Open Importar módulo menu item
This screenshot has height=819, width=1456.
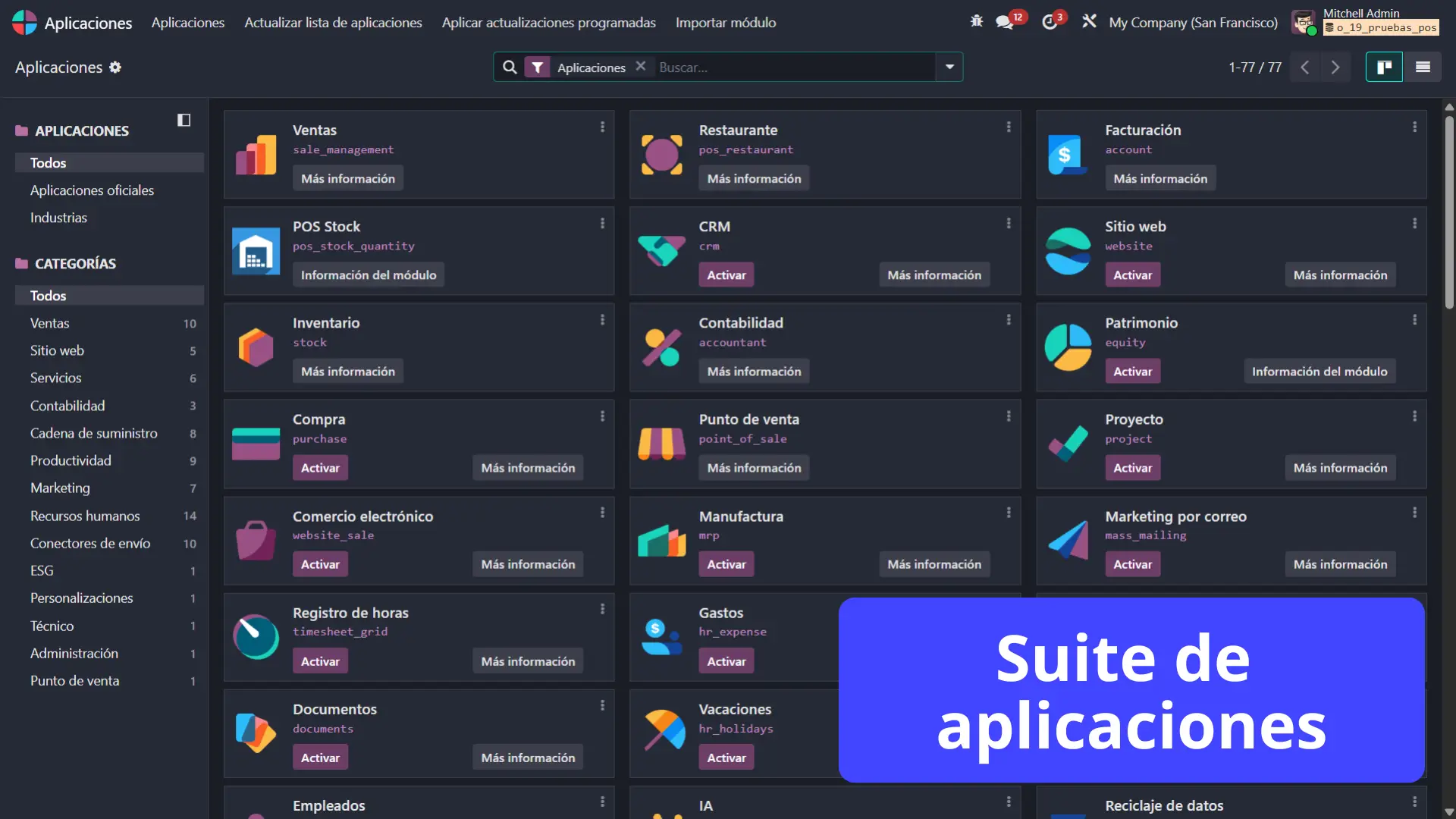point(726,23)
